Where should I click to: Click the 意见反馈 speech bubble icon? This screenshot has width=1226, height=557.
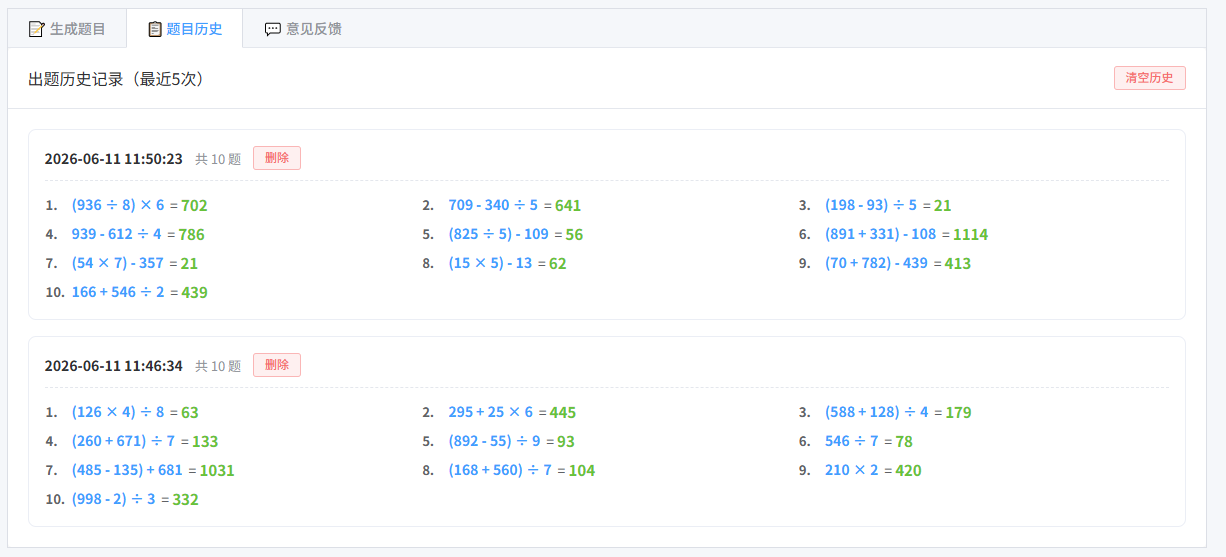coord(272,29)
